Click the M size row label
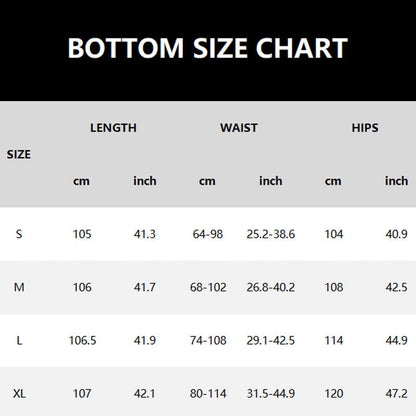The height and width of the screenshot is (416, 416). click(19, 287)
